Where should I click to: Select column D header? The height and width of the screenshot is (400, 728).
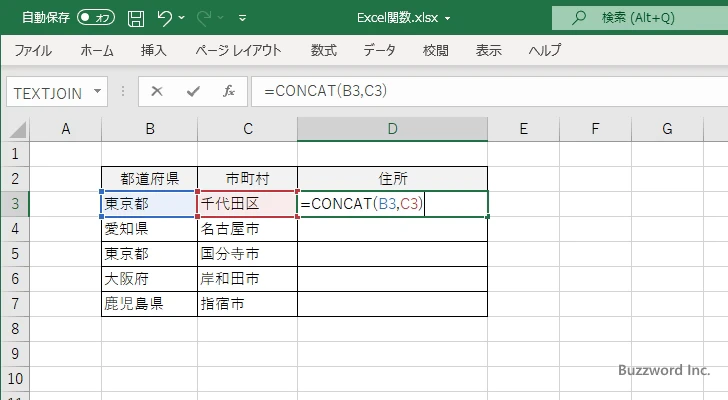pyautogui.click(x=392, y=129)
